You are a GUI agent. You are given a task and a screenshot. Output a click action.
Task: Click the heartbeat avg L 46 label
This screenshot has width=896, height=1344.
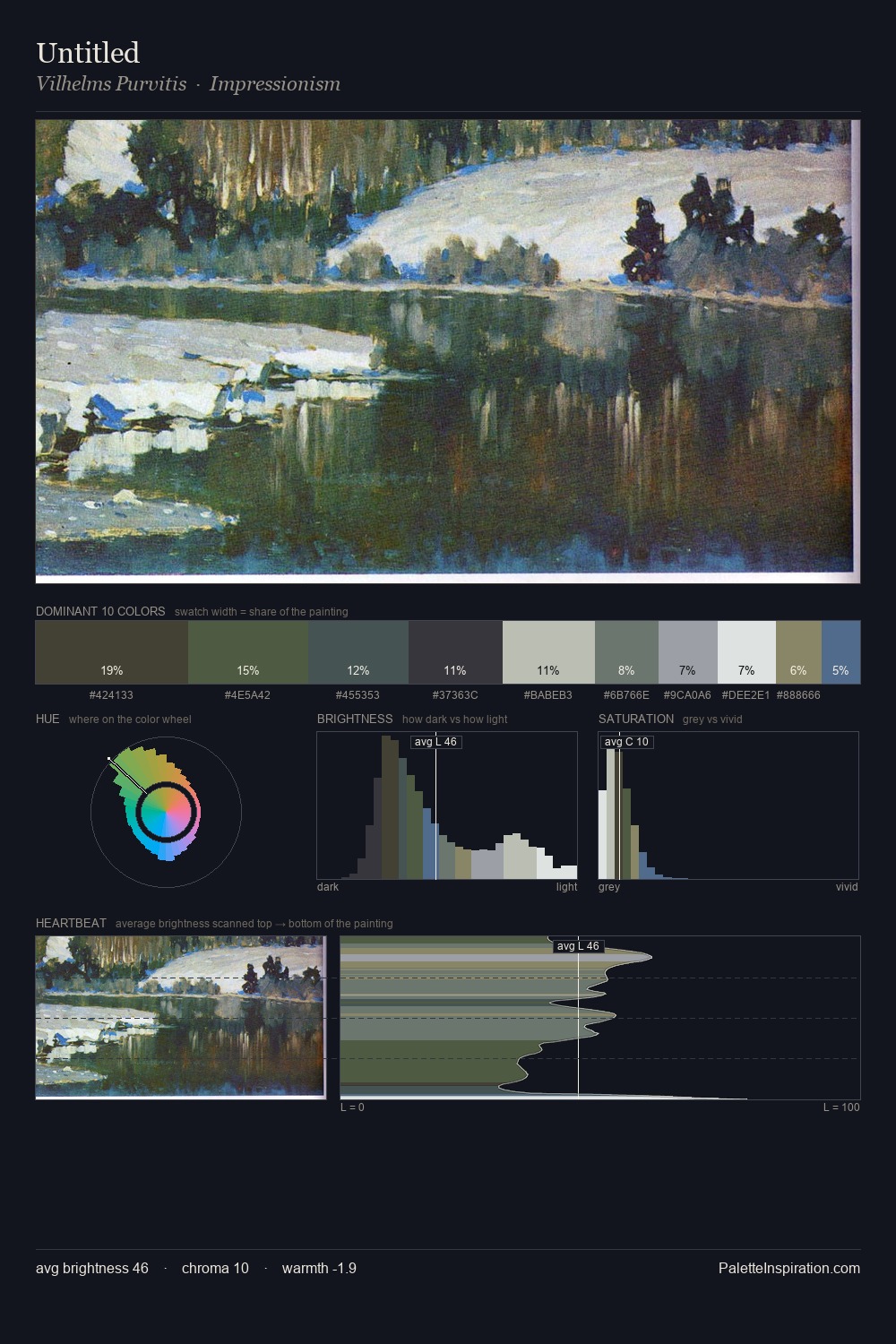[x=578, y=946]
